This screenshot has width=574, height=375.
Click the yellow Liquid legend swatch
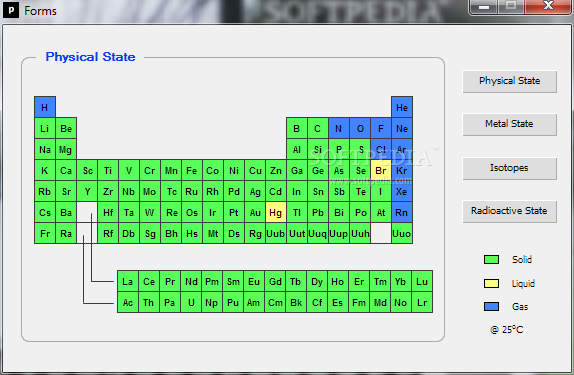tap(491, 283)
